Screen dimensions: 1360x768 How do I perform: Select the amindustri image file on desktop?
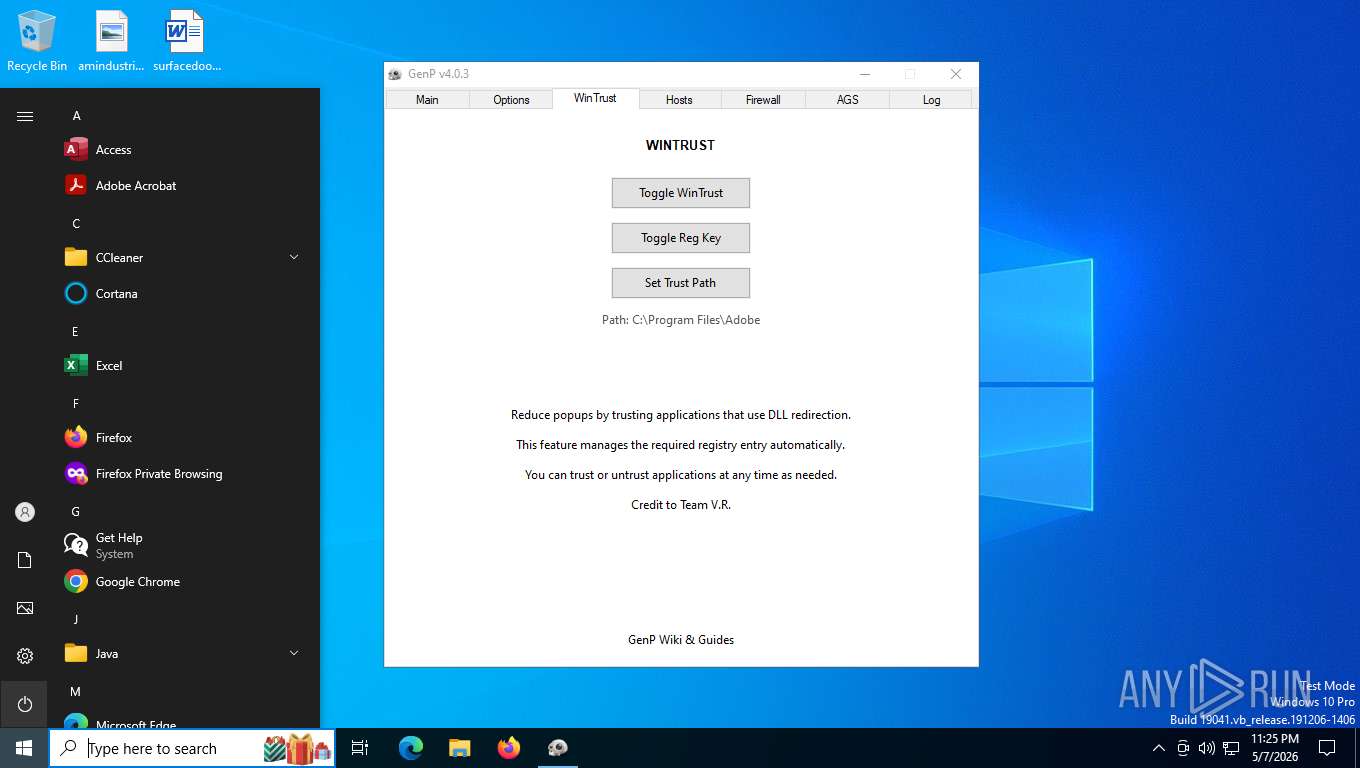coord(111,42)
